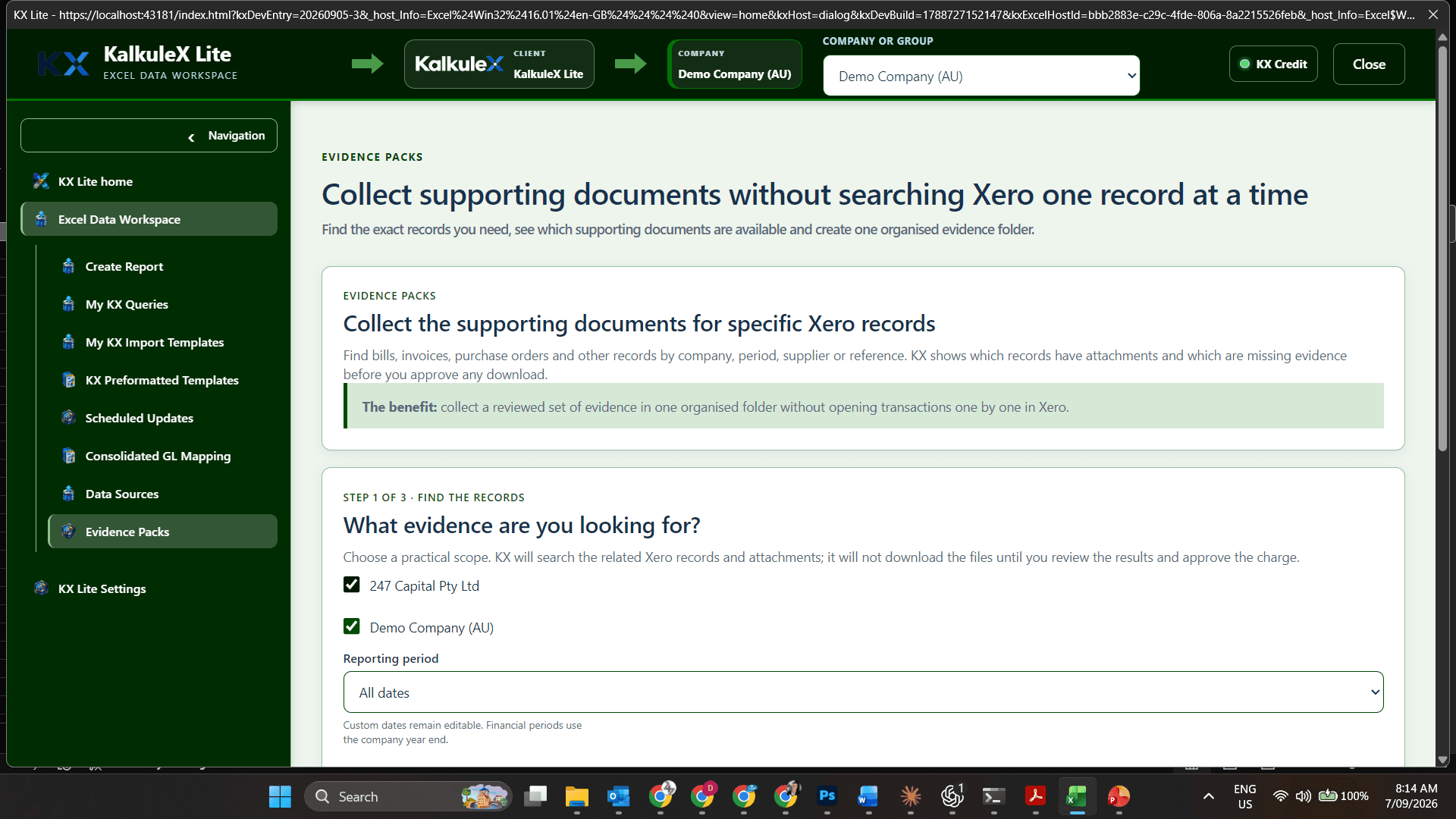Select Evidence Packs in the sidebar
Viewport: 1456px width, 819px height.
(x=162, y=532)
